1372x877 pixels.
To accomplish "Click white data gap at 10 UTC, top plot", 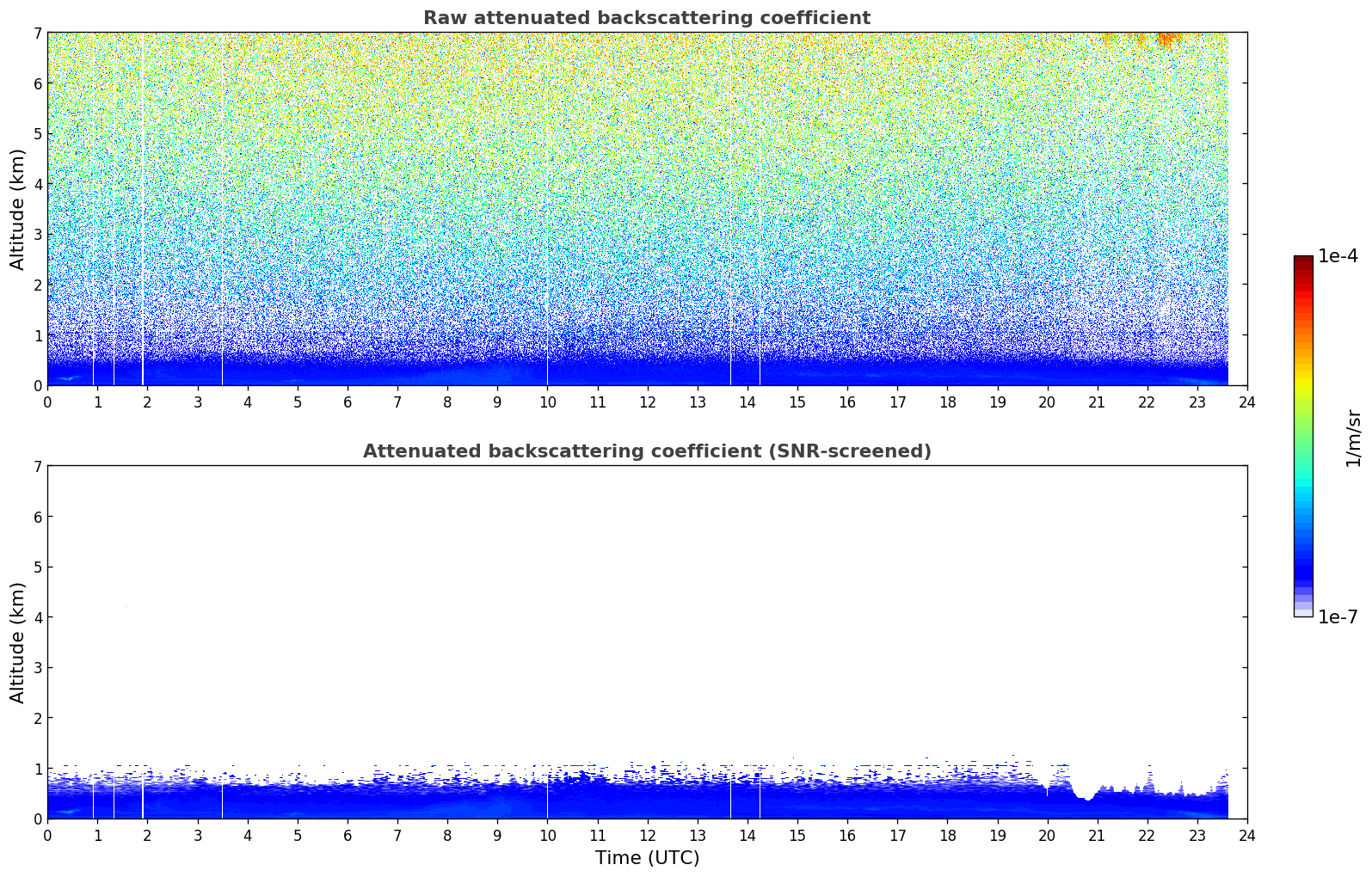I will point(547,258).
